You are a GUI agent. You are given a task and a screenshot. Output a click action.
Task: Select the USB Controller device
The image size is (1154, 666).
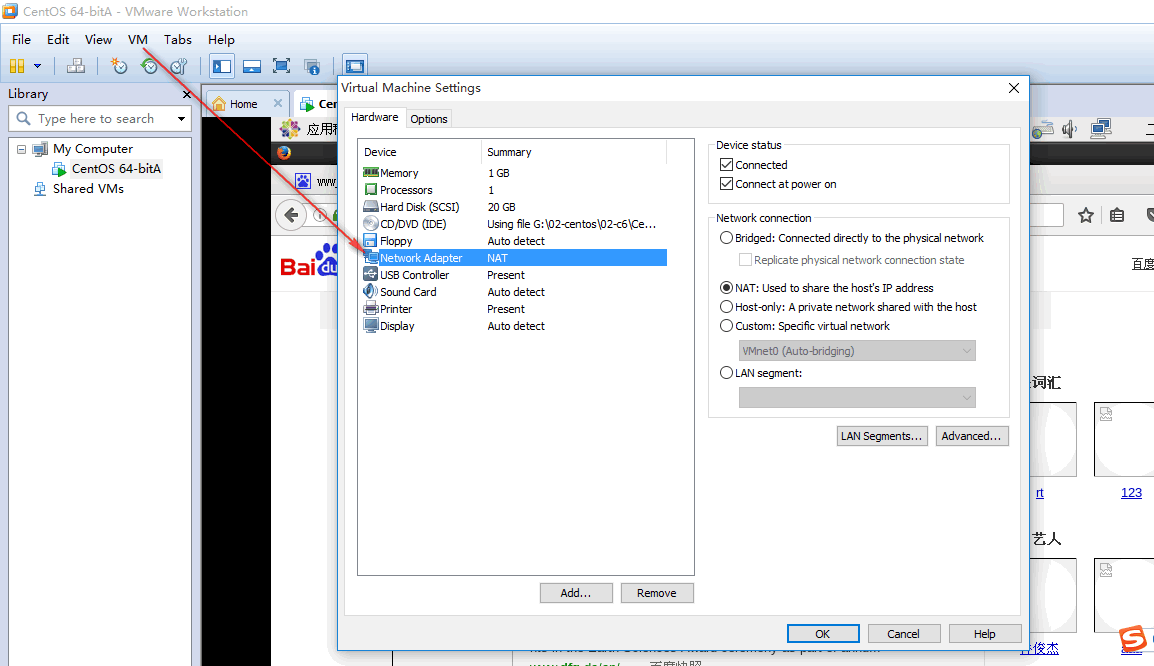click(514, 274)
